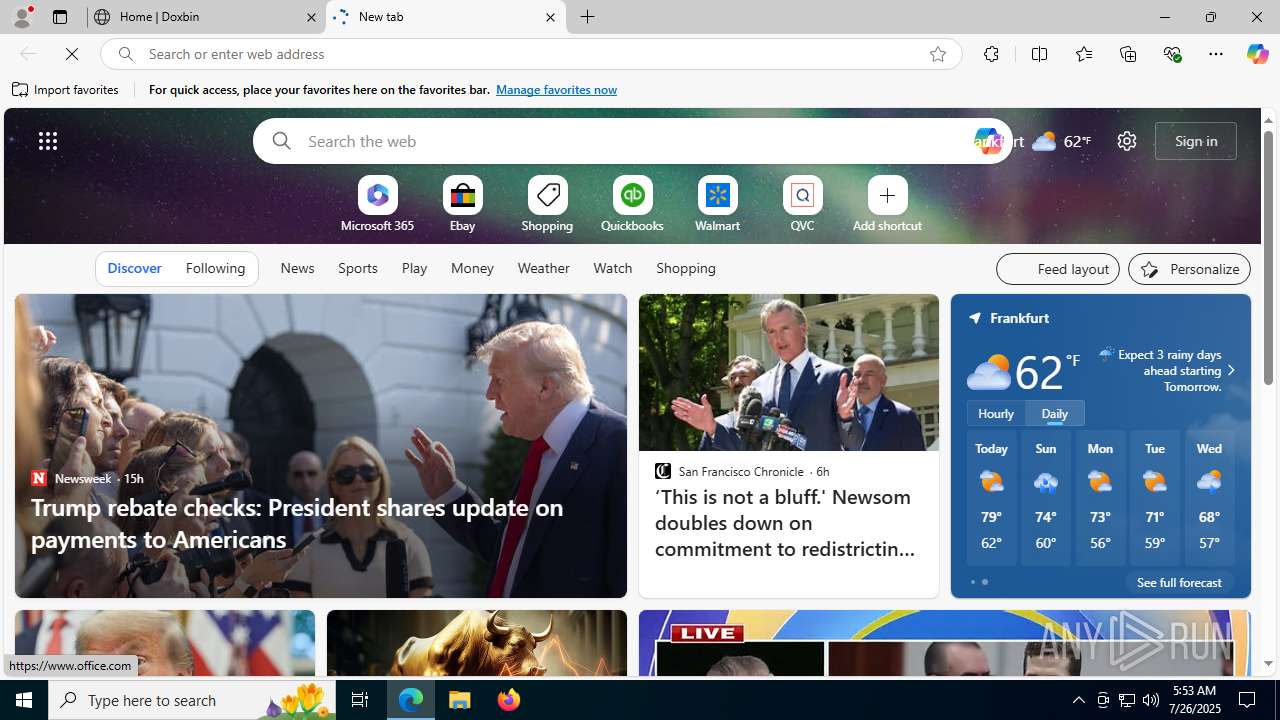Switch the weather card to Hourly
Screen dimensions: 1280x720
(996, 413)
